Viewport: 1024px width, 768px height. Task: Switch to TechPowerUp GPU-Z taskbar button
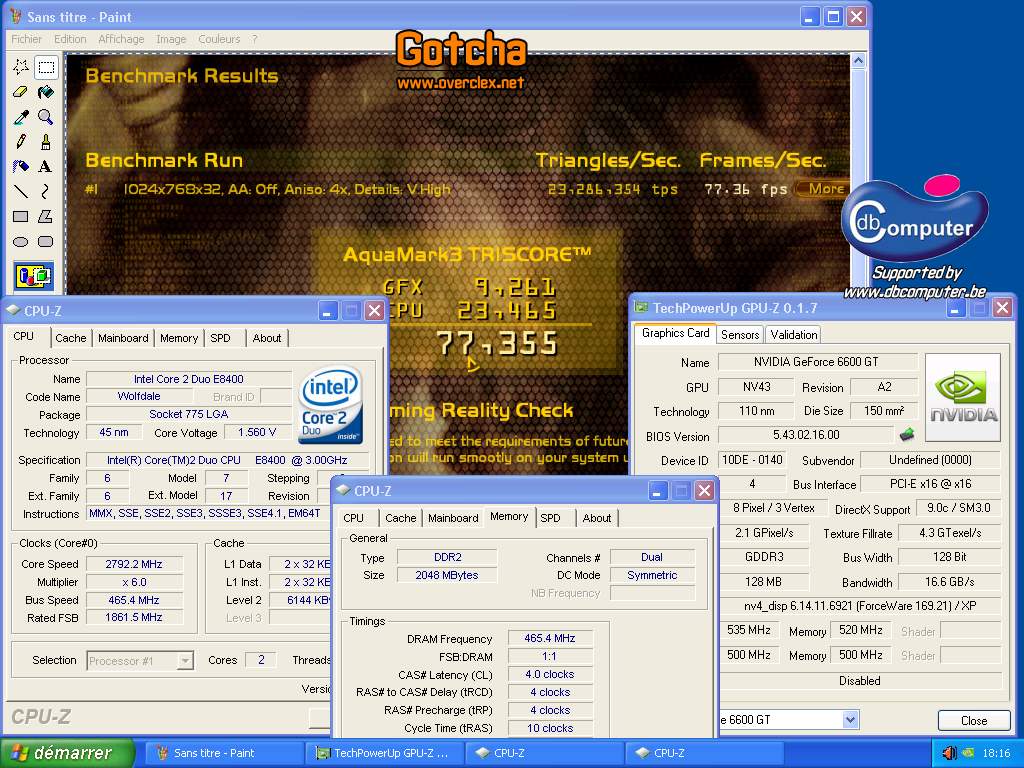click(x=385, y=753)
